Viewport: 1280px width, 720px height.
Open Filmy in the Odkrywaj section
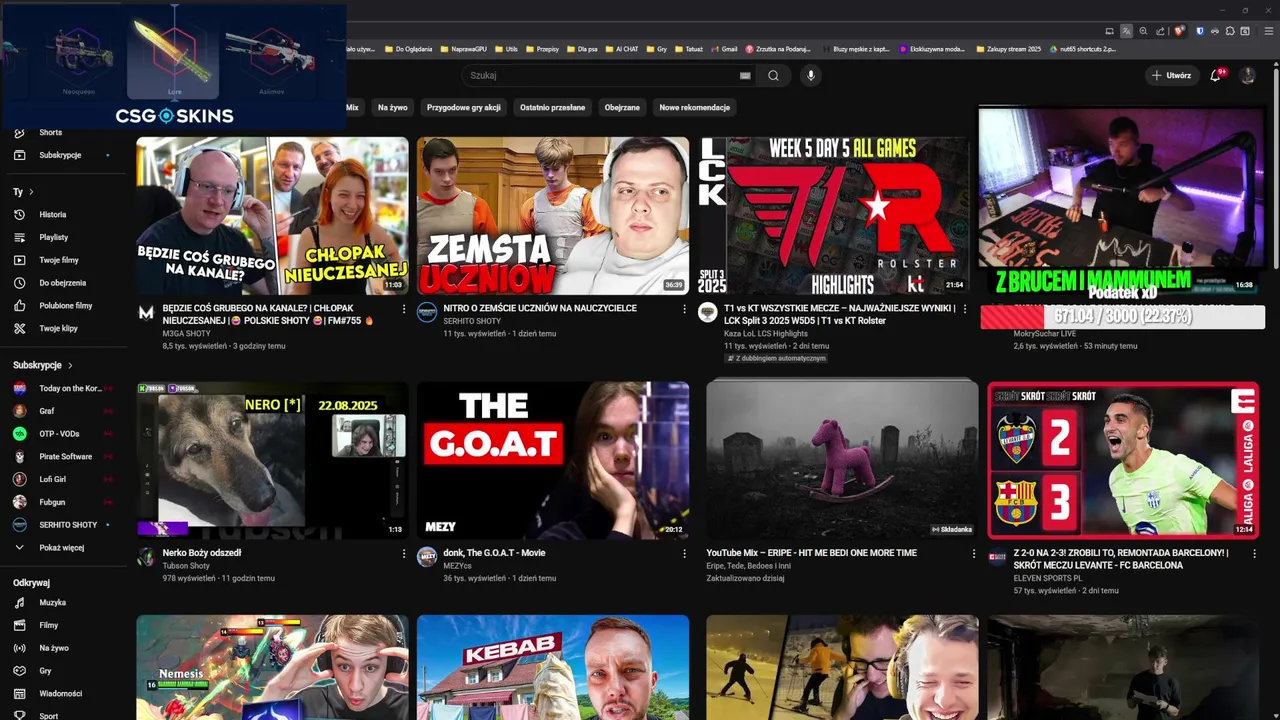48,625
